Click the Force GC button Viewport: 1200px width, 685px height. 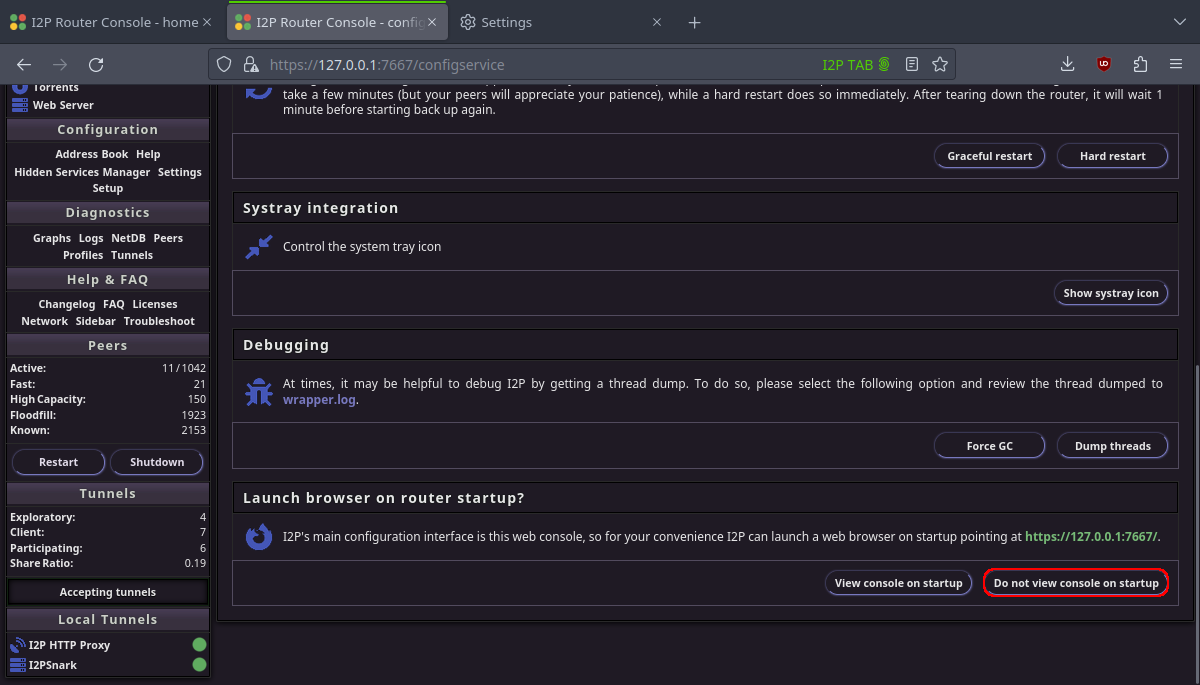click(990, 446)
